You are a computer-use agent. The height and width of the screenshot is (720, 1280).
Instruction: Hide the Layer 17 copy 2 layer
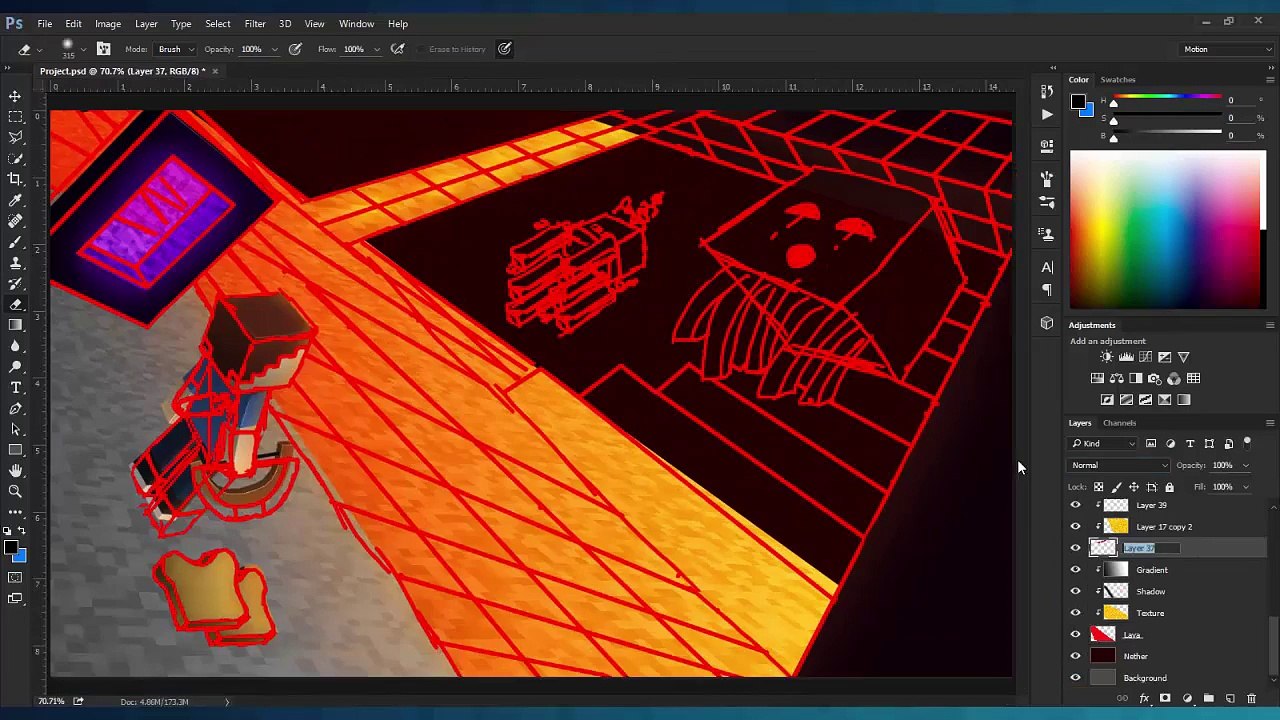(1076, 527)
